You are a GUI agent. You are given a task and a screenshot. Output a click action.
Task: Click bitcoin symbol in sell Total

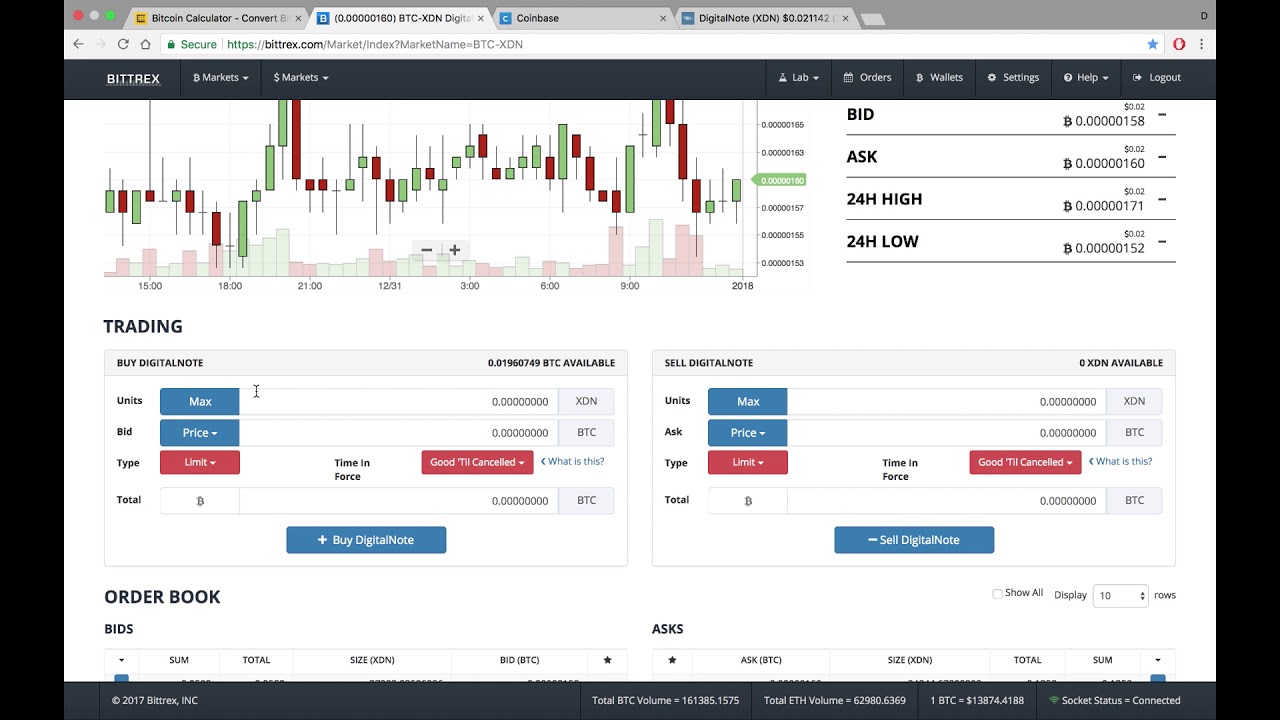coord(748,501)
